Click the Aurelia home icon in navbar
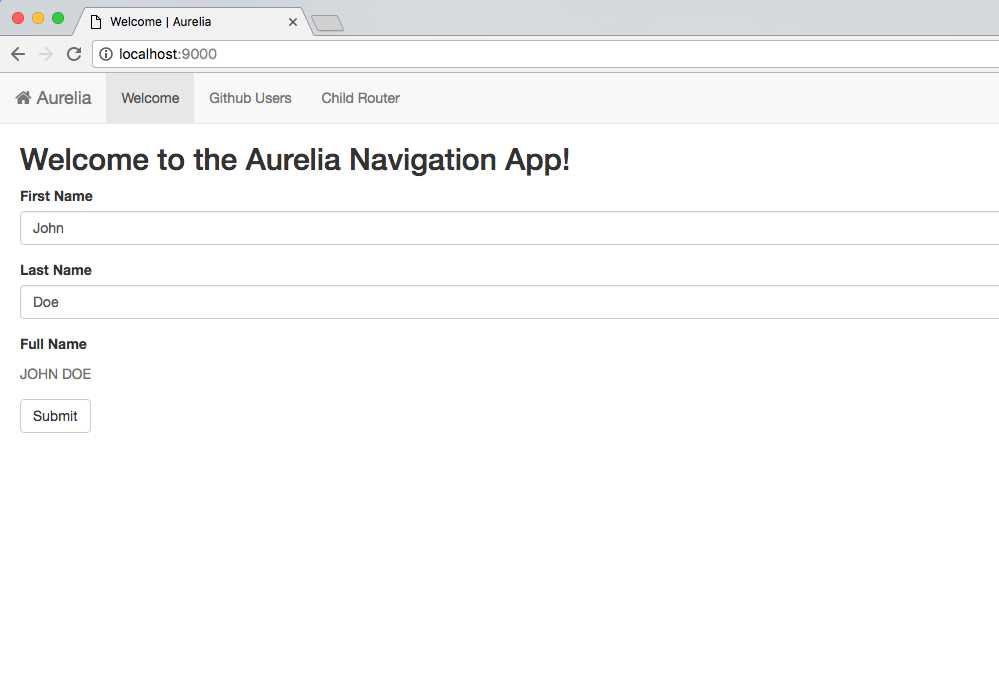 [x=23, y=97]
